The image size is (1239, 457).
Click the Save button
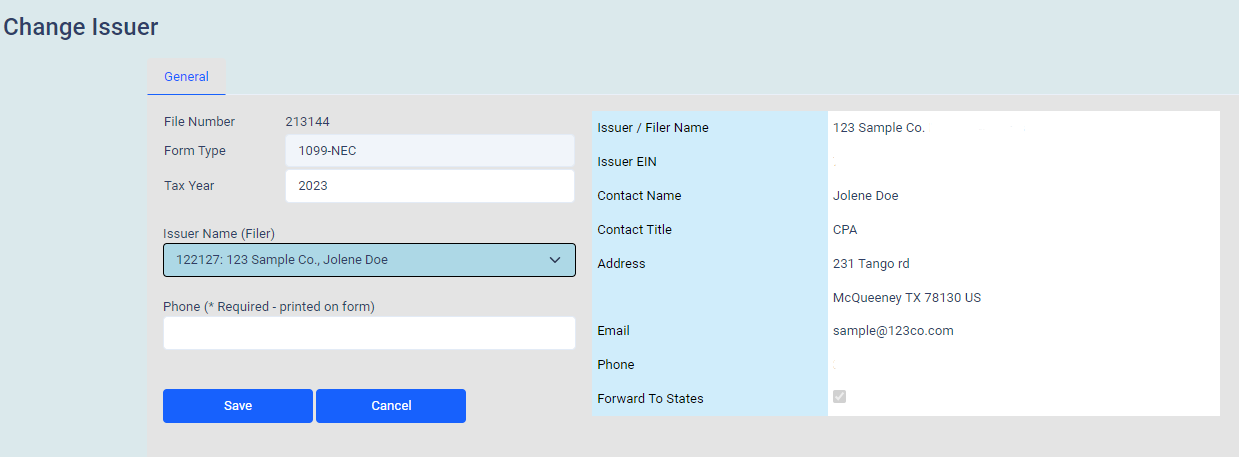(x=238, y=406)
